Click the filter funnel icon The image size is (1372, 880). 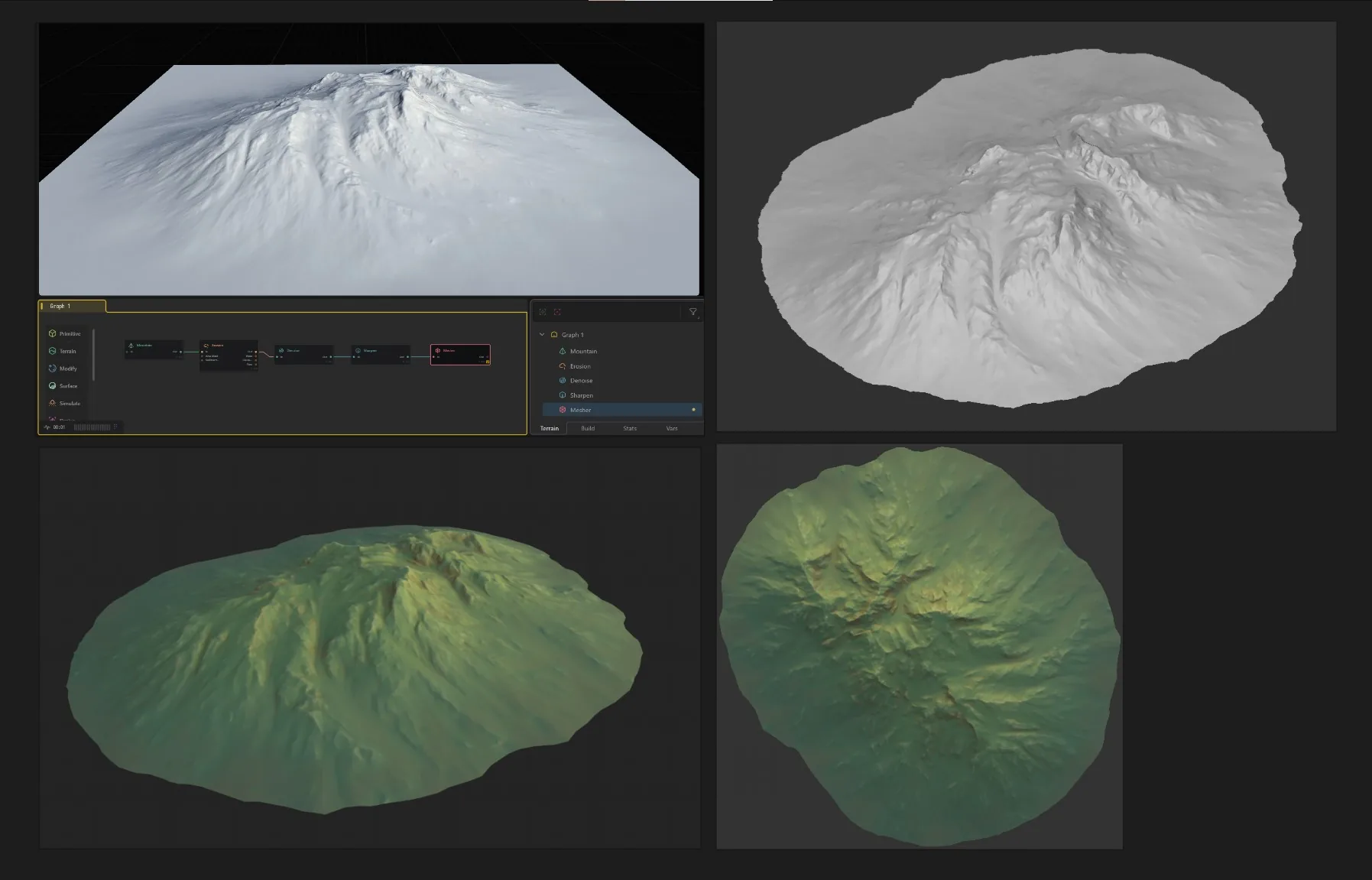(x=693, y=312)
